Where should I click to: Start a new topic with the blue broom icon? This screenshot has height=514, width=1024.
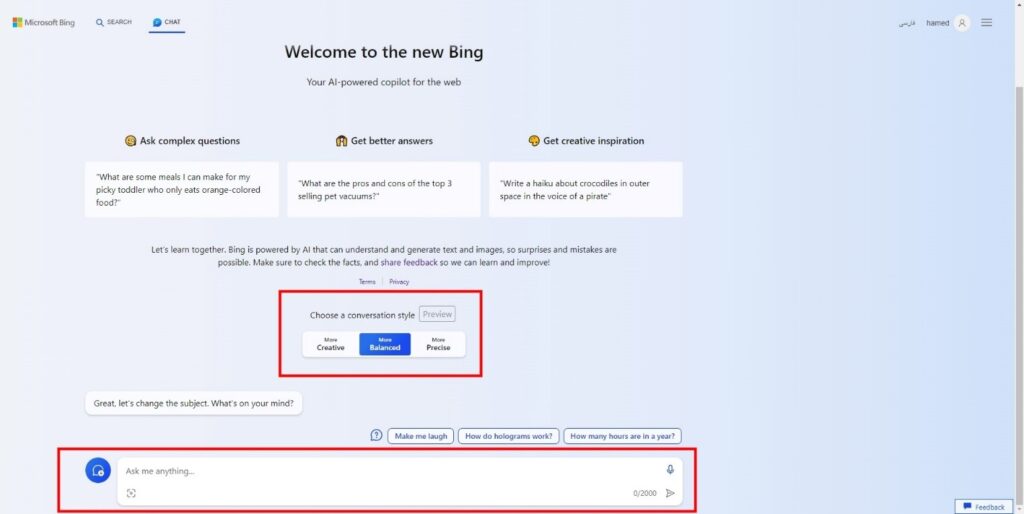98,470
